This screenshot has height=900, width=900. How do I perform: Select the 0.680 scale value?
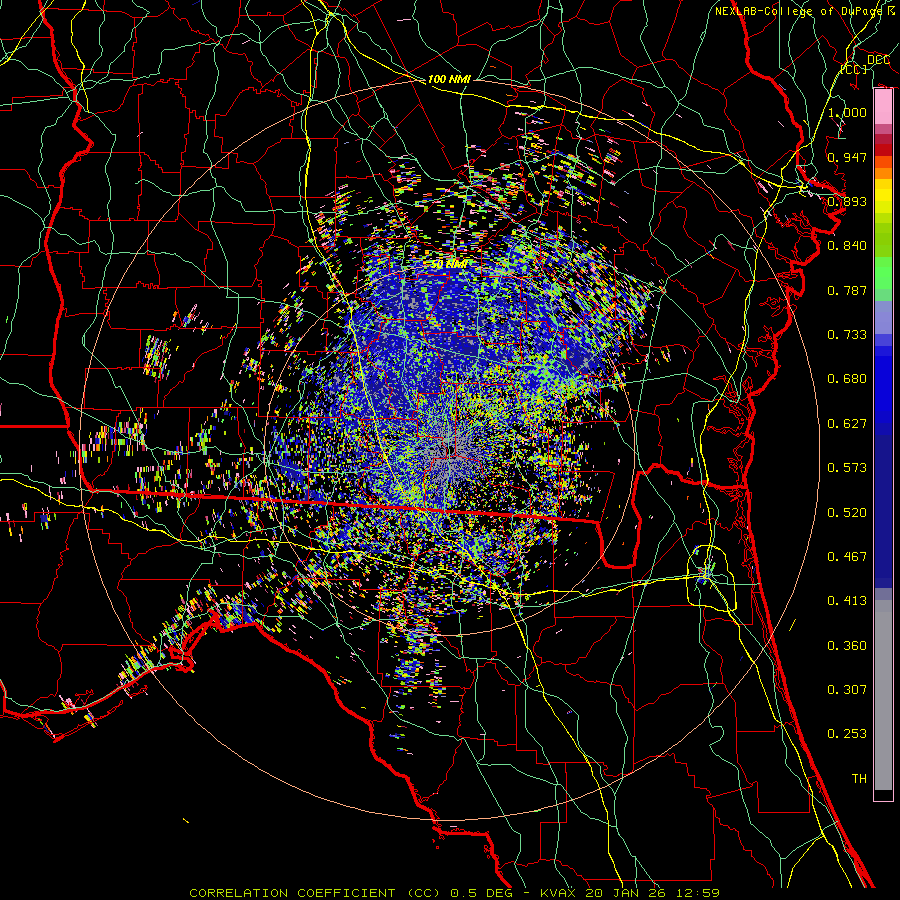pos(847,379)
